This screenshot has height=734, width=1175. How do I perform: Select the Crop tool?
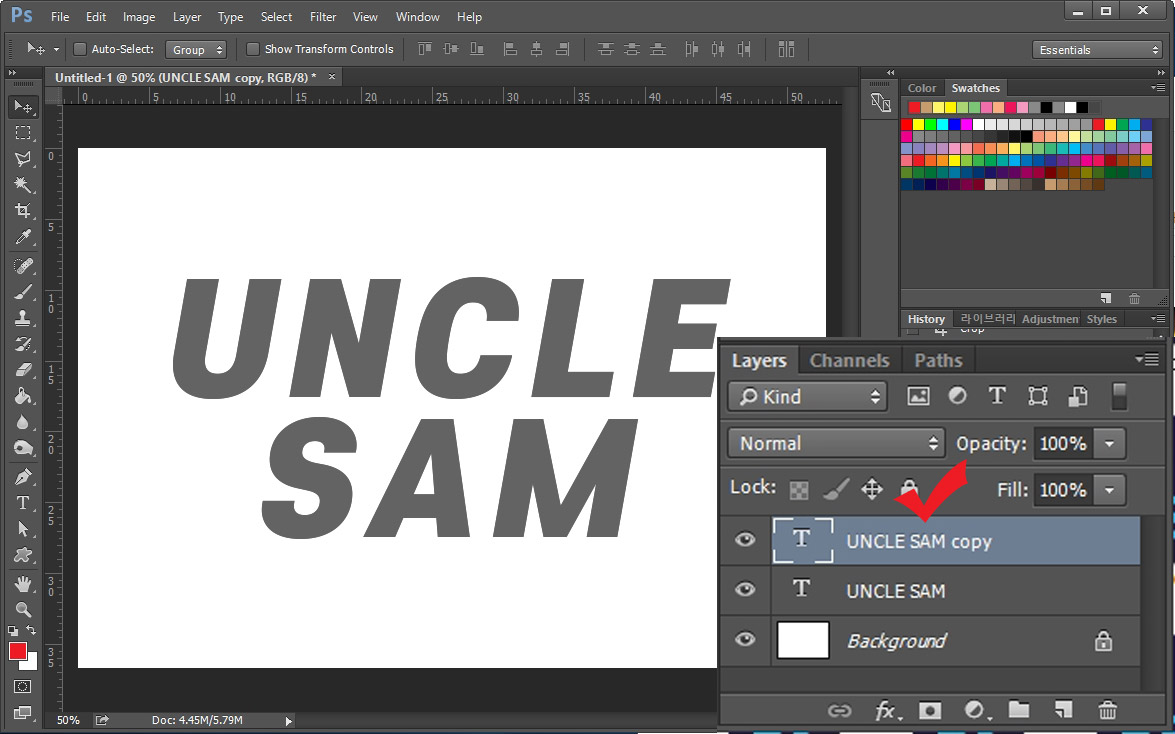[23, 211]
